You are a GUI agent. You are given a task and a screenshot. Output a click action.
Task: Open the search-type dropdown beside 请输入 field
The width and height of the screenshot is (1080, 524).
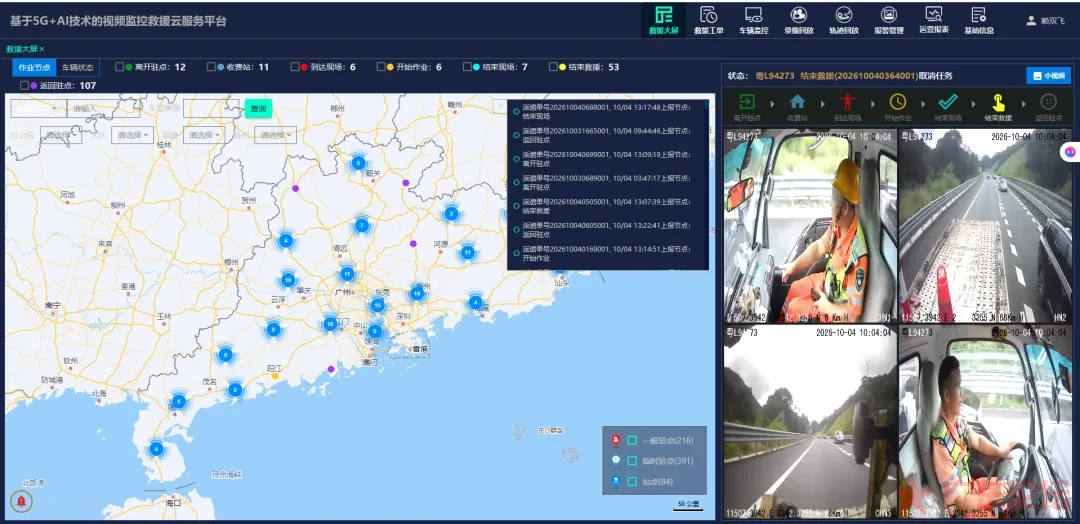tap(39, 109)
